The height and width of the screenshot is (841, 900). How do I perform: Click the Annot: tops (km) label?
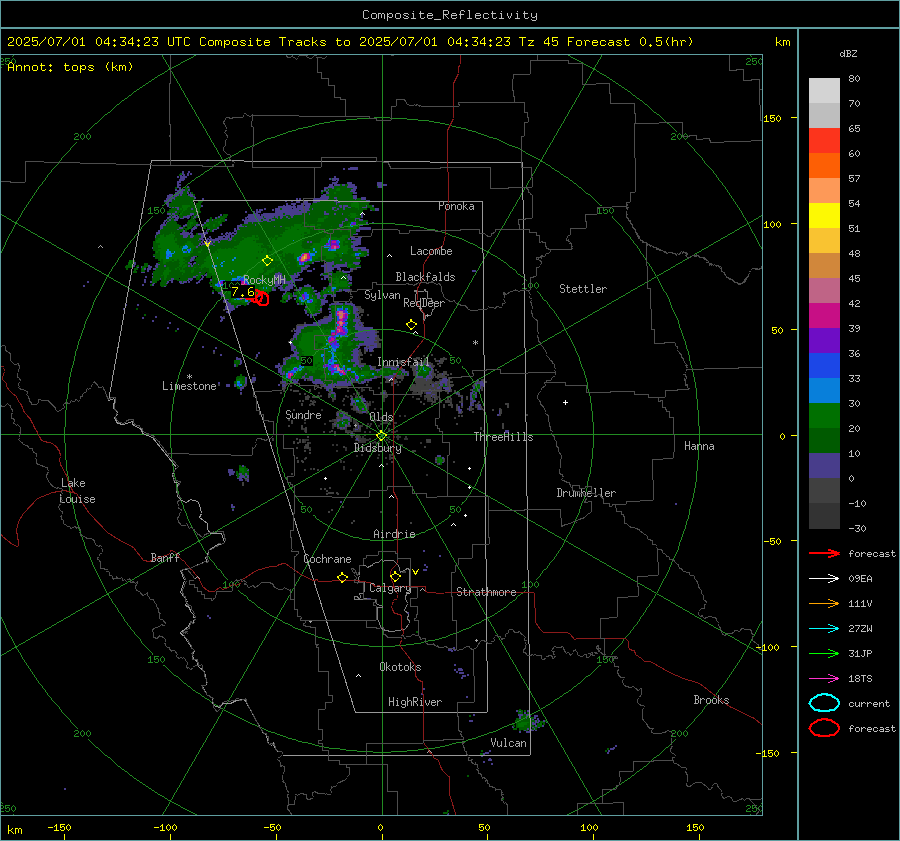pos(70,67)
